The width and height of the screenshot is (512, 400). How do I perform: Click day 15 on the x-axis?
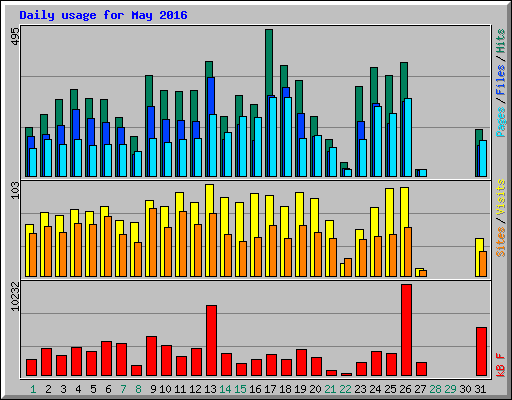pos(240,389)
